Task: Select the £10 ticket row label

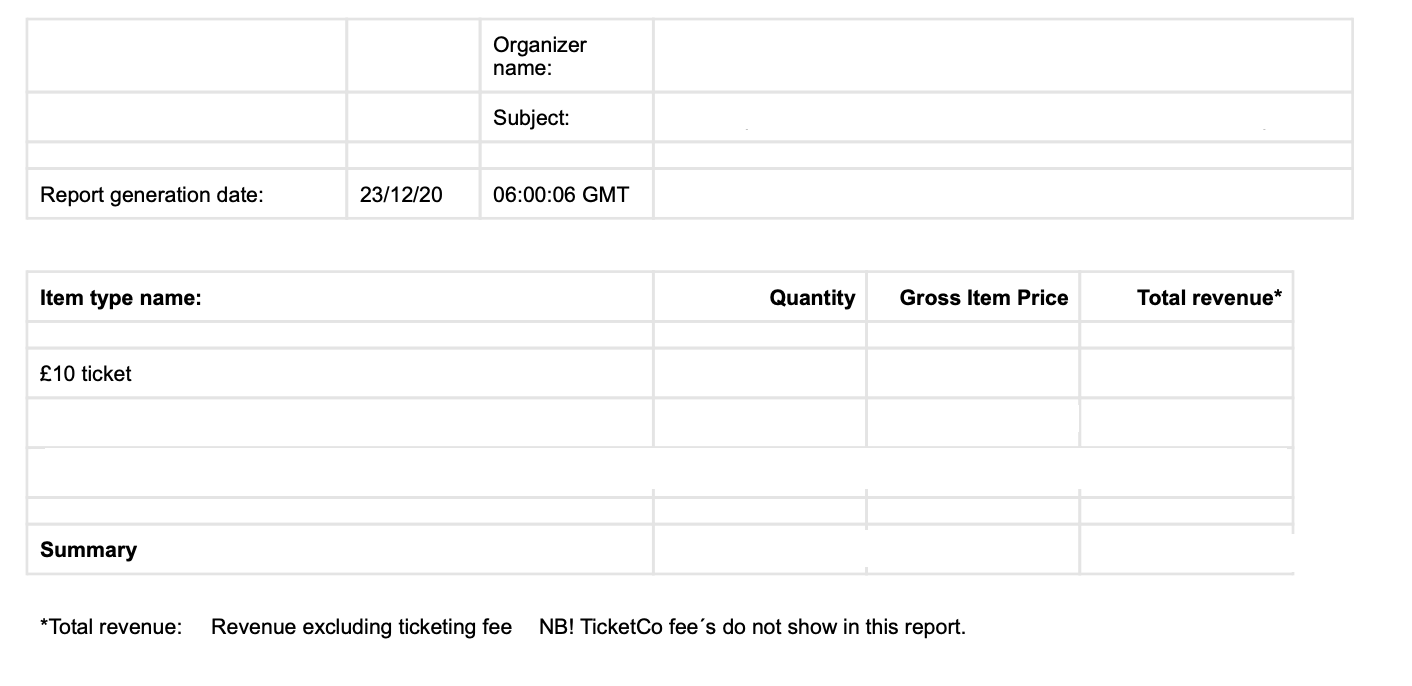Action: pos(340,373)
